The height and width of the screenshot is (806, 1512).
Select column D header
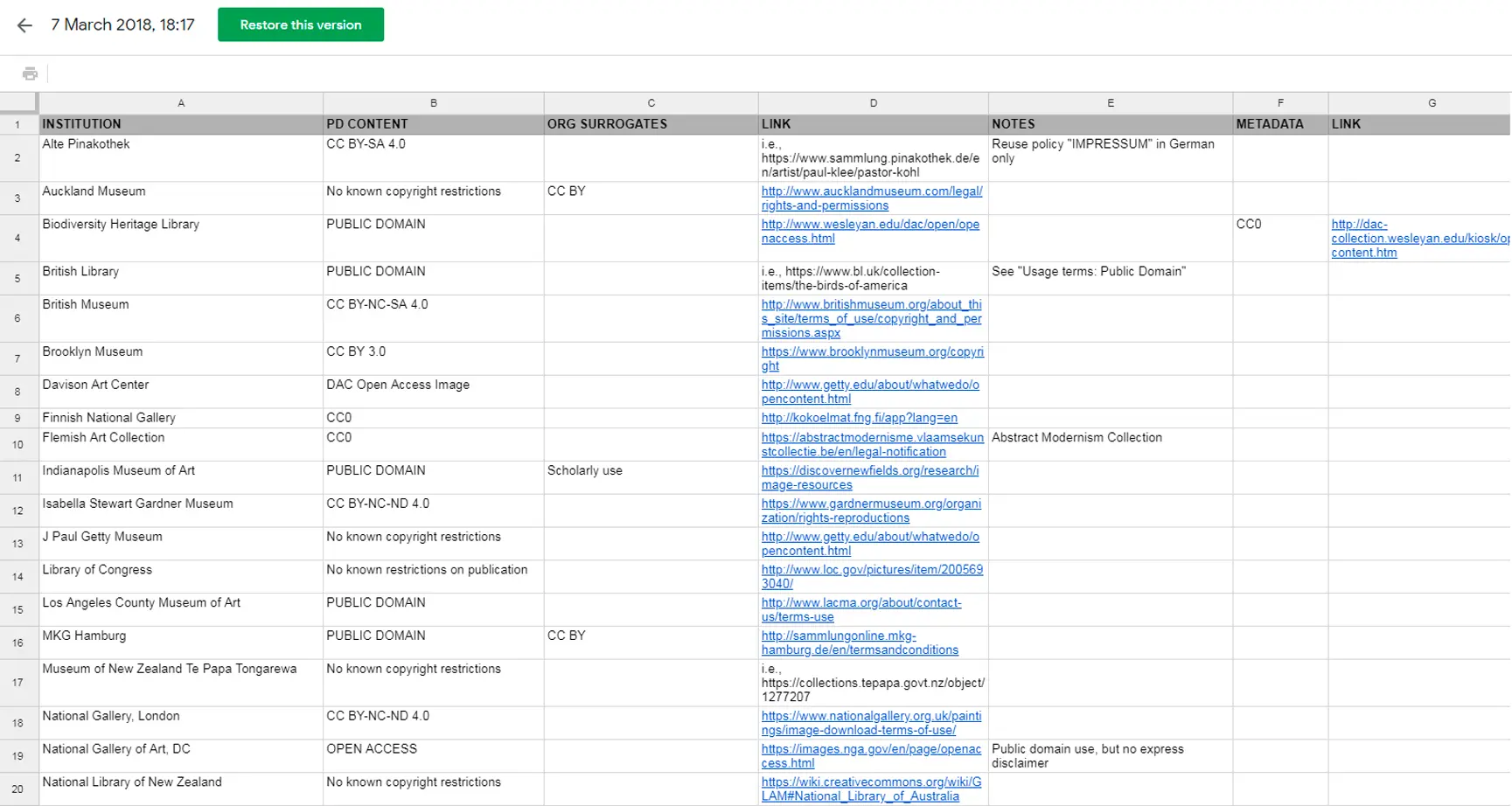[x=873, y=103]
